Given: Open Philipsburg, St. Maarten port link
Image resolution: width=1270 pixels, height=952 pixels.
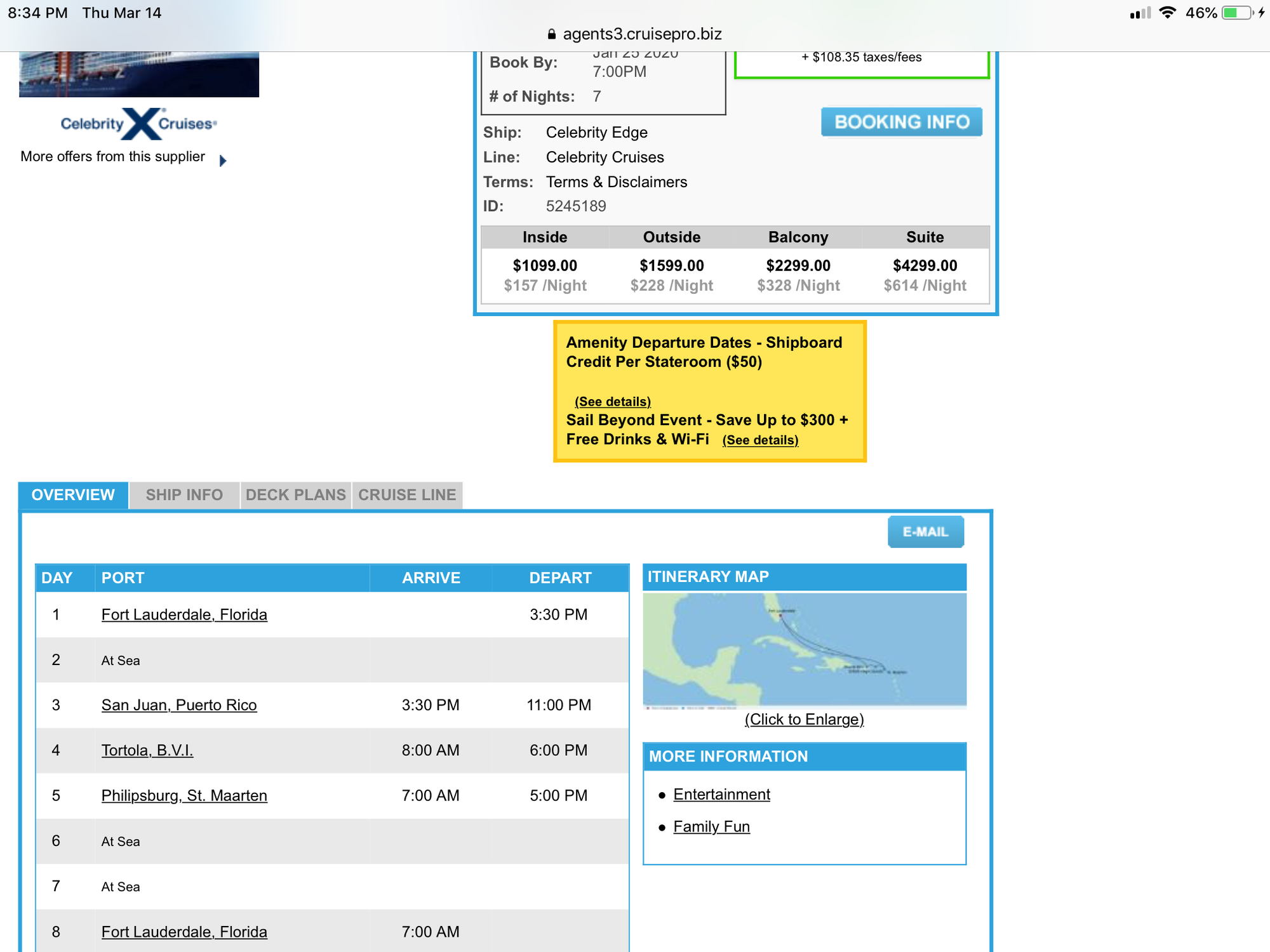Looking at the screenshot, I should 184,796.
